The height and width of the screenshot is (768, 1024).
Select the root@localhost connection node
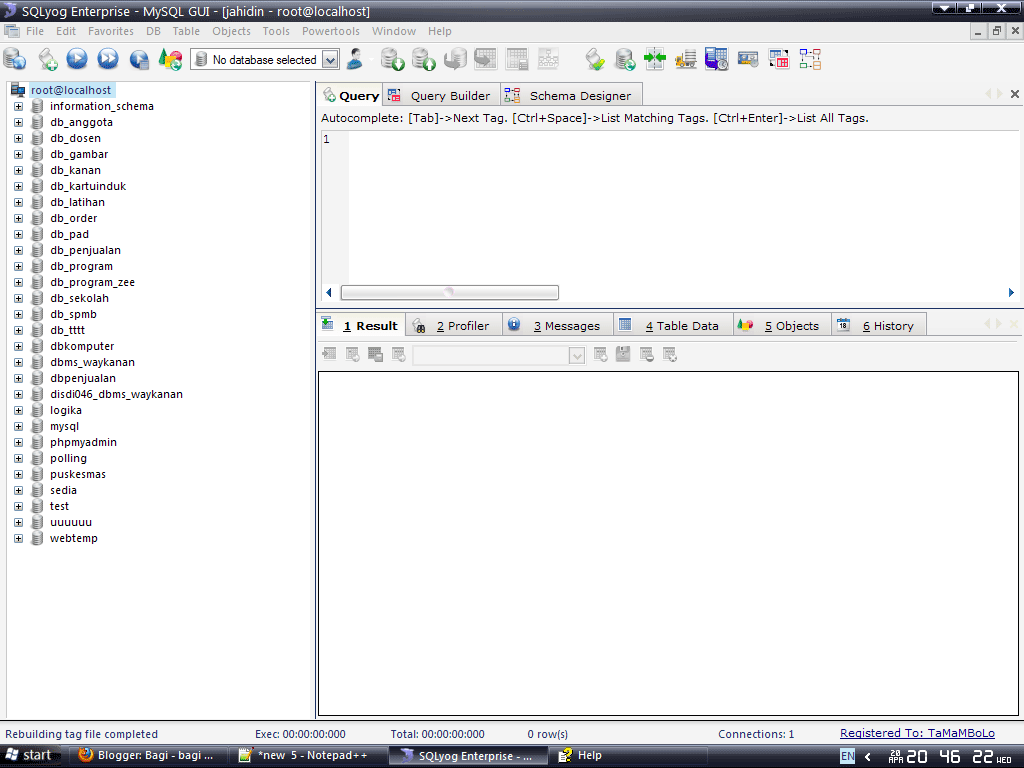coord(71,90)
